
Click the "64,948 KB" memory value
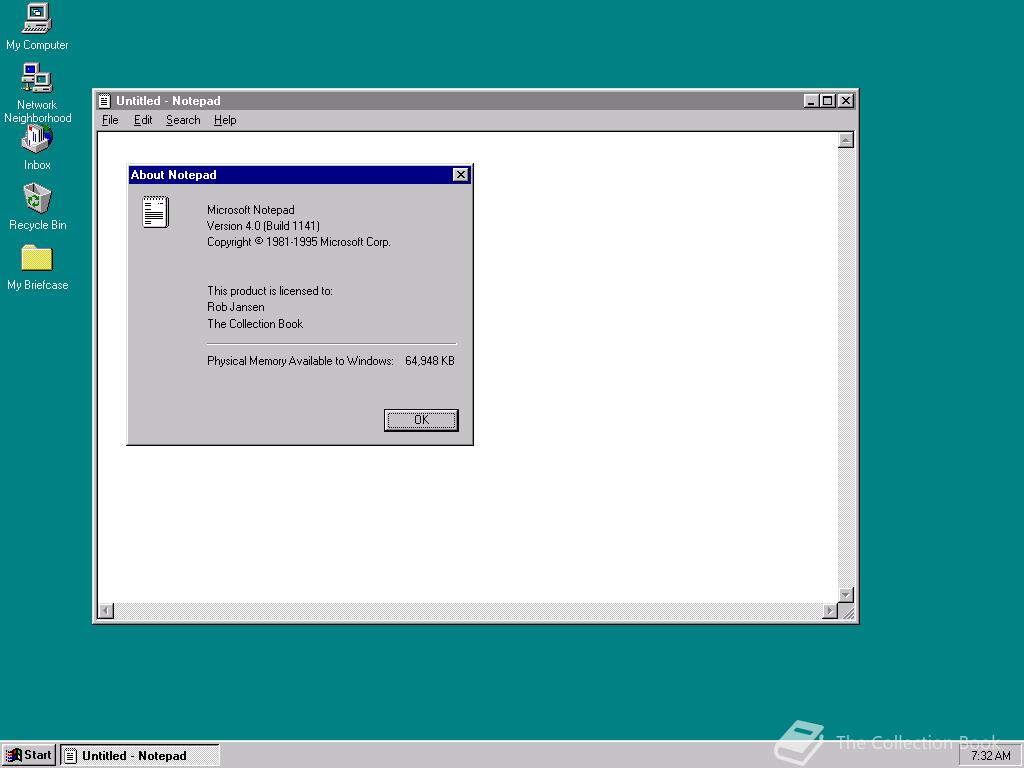430,361
